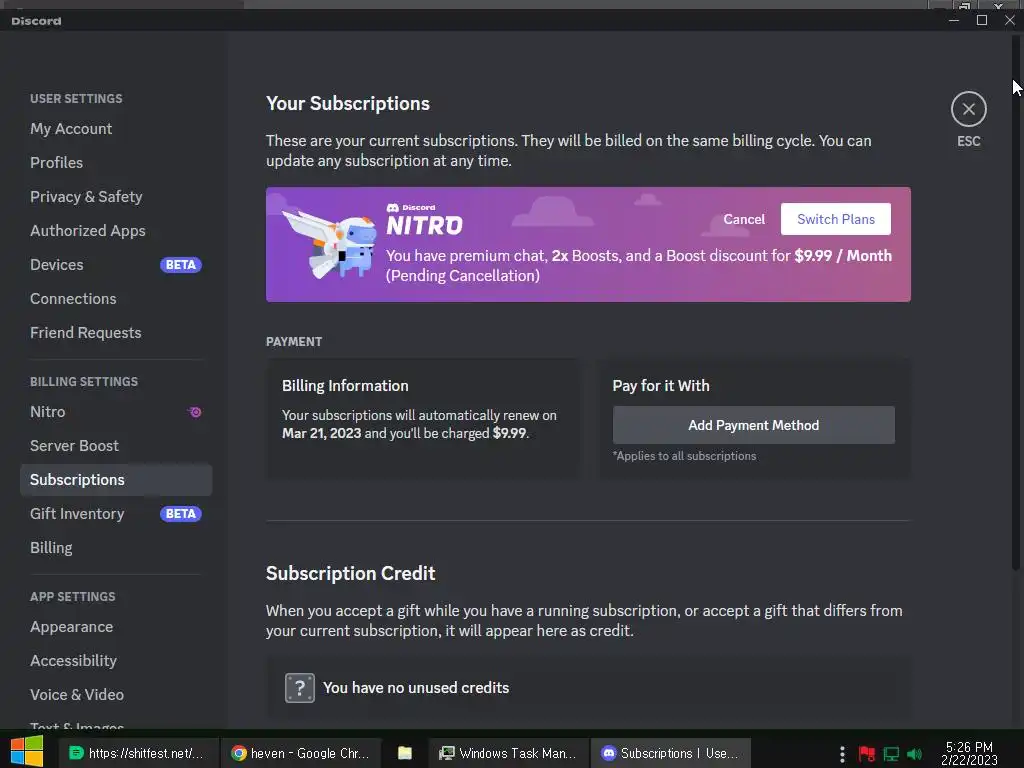
Task: Go to Profiles settings
Action: coord(57,163)
